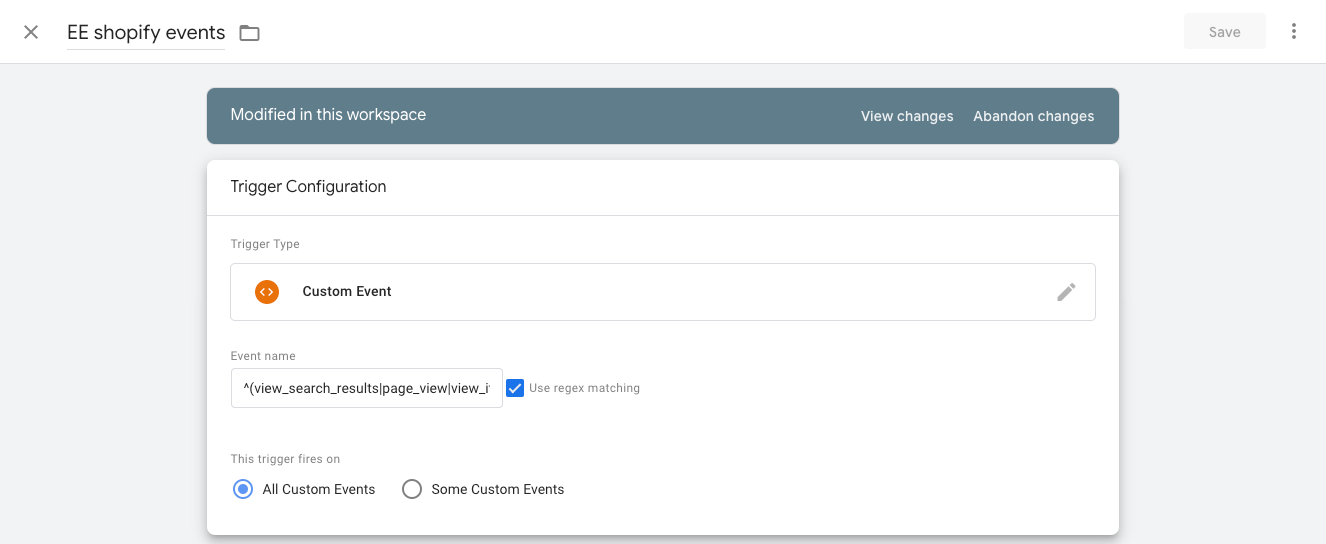Click the 'Modified in this workspace' banner text
This screenshot has height=544, width=1326.
(x=328, y=115)
